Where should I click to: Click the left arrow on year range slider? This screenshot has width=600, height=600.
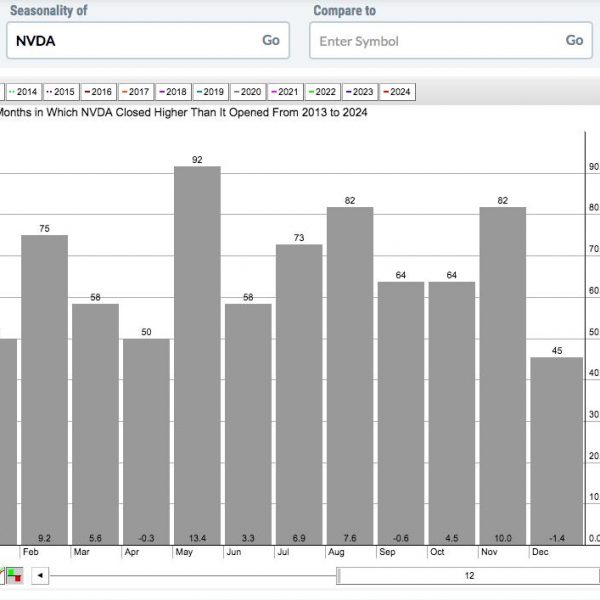coord(40,576)
